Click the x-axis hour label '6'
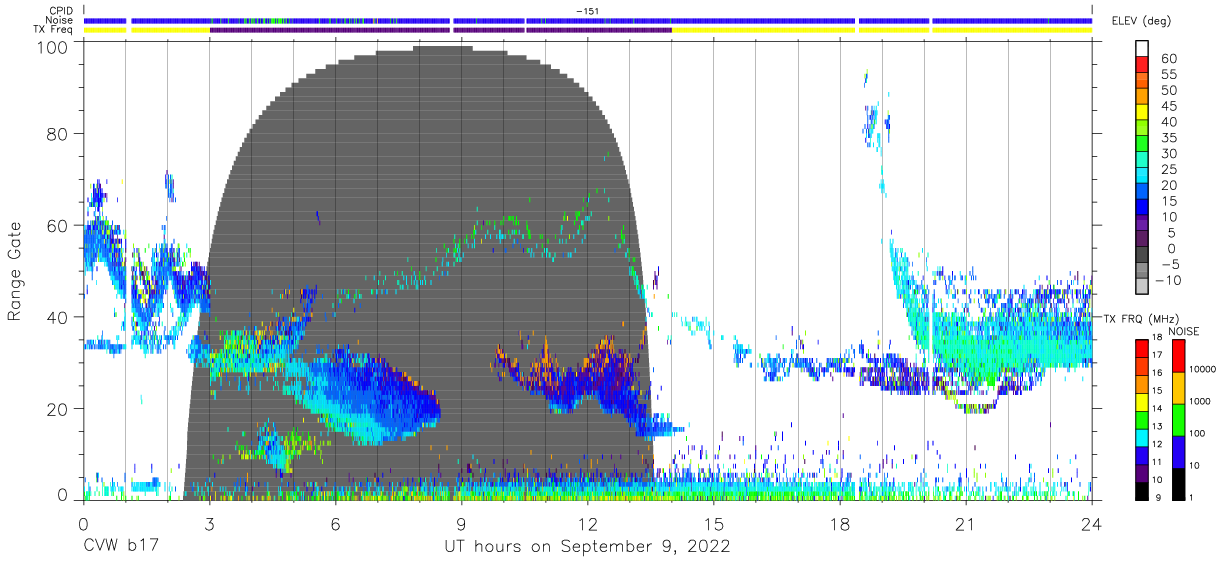This screenshot has width=1228, height=567. [x=335, y=523]
